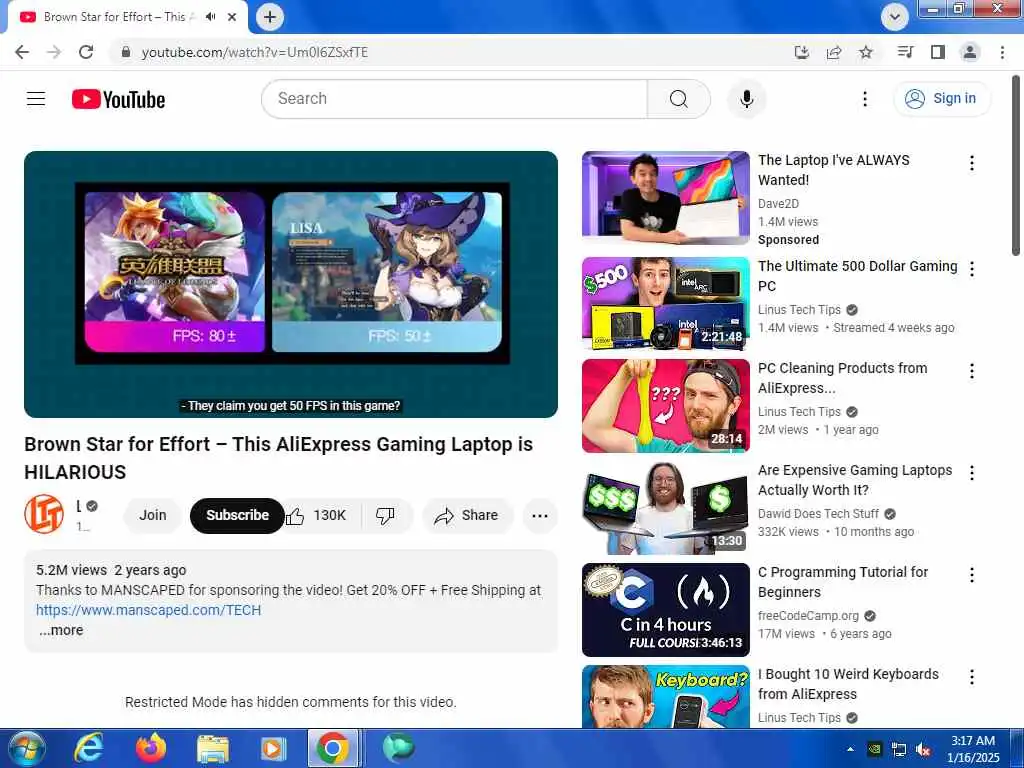The height and width of the screenshot is (768, 1024).
Task: Open the channel avatar next to Join
Action: 44,514
